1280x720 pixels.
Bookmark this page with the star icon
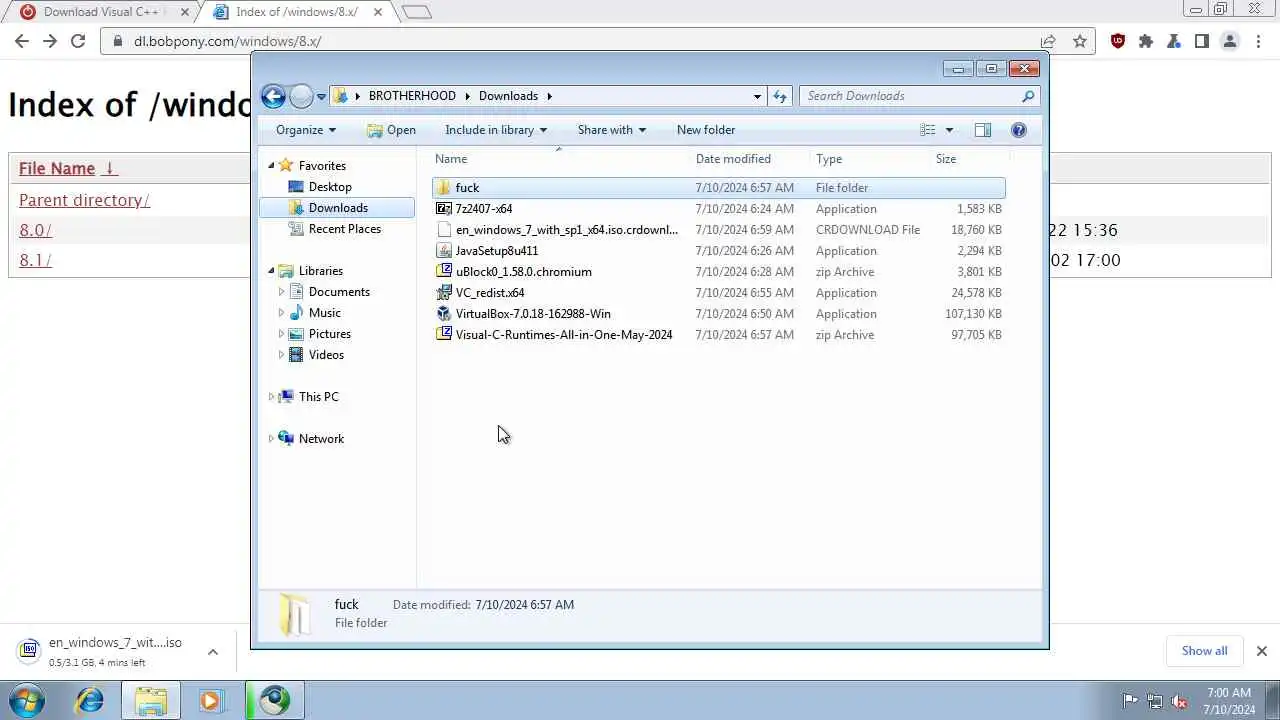pos(1080,41)
